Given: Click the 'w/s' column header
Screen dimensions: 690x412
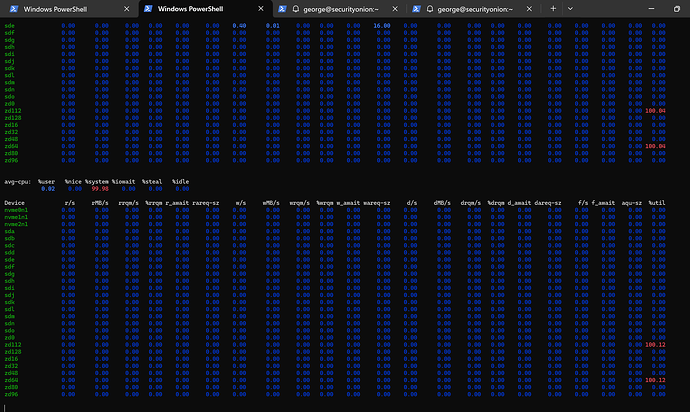Looking at the screenshot, I should [241, 203].
